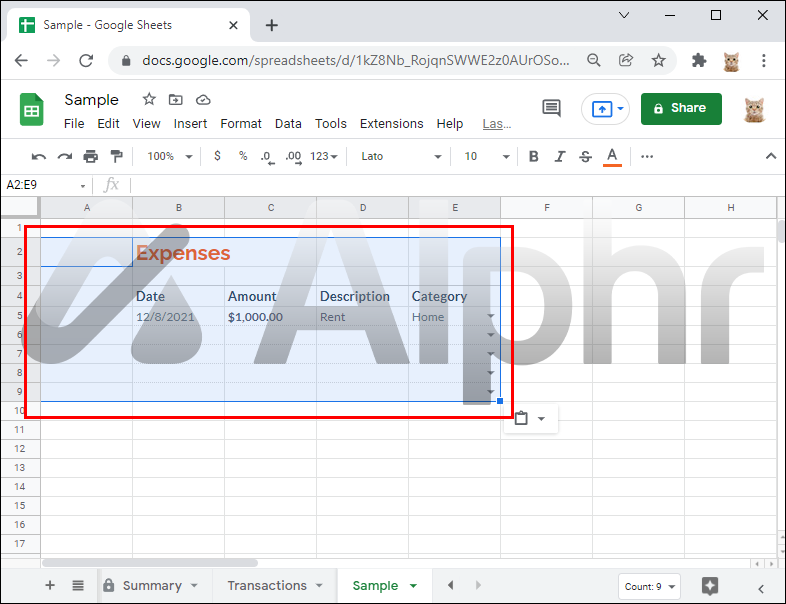
Task: Select row 12 header
Action: point(20,449)
